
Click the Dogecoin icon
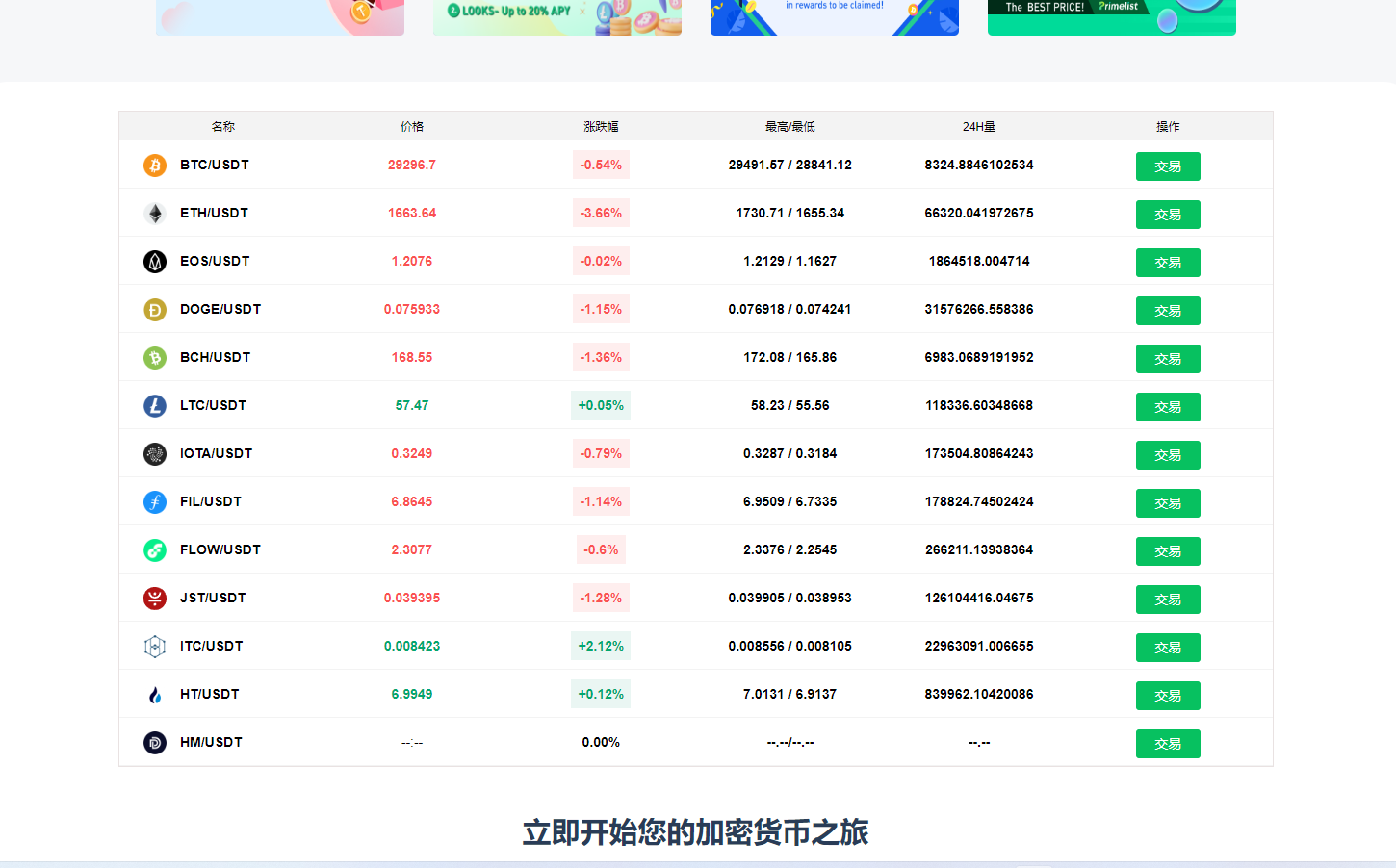point(155,310)
